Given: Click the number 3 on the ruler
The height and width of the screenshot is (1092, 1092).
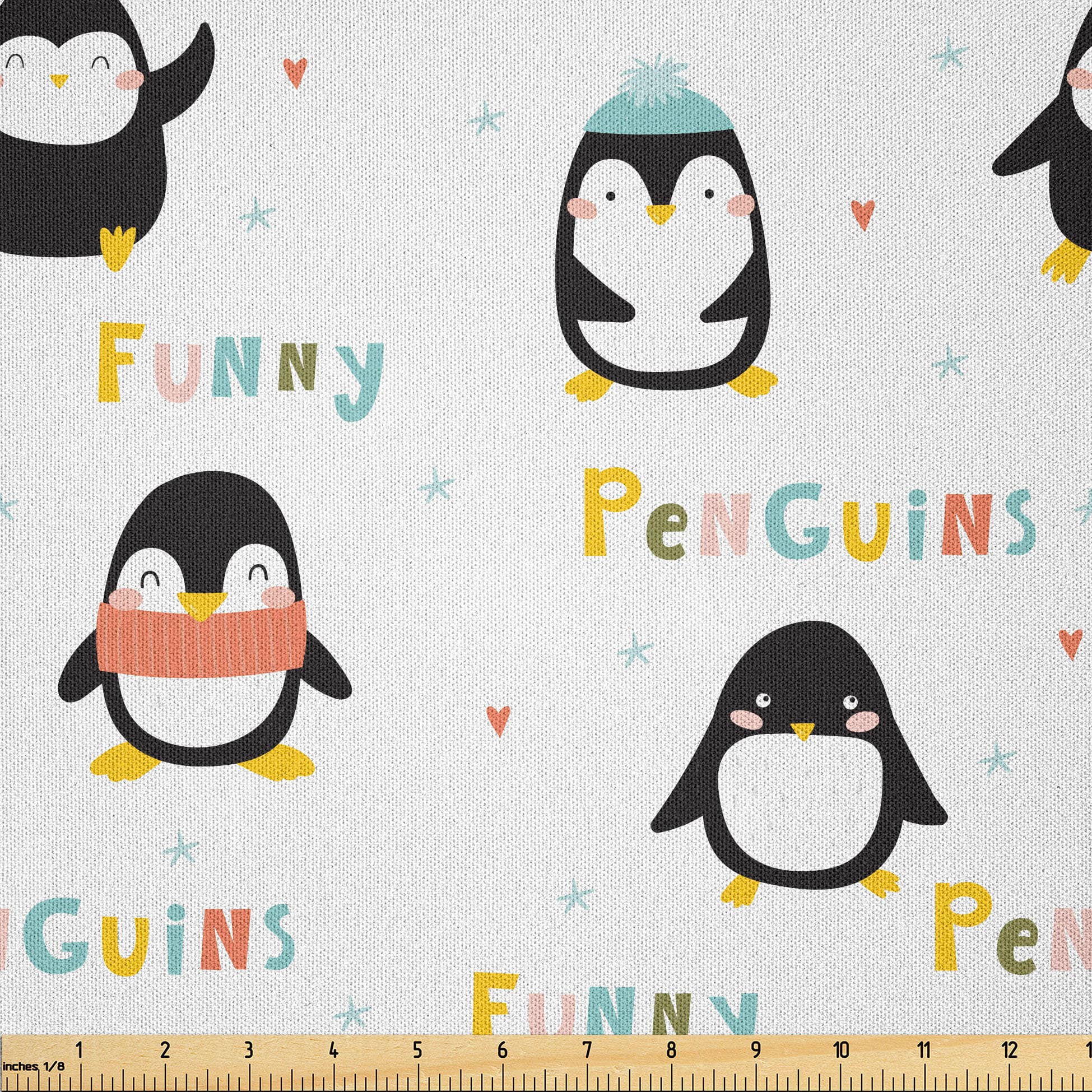Looking at the screenshot, I should [x=249, y=1051].
